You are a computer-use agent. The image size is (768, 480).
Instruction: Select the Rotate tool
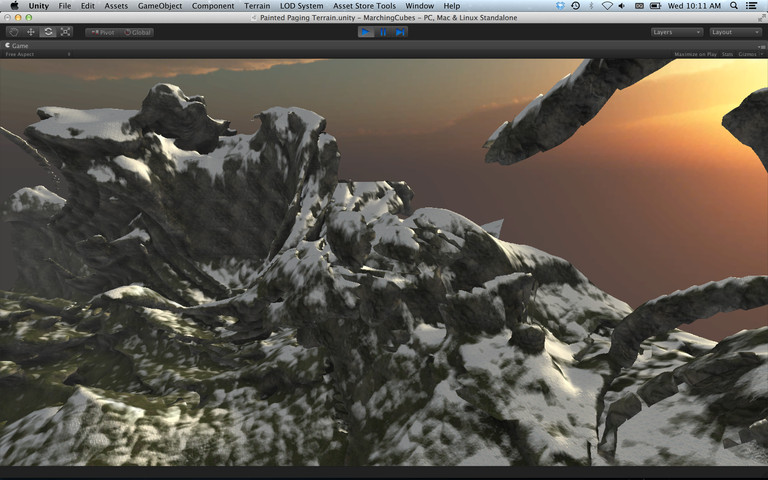(x=48, y=32)
